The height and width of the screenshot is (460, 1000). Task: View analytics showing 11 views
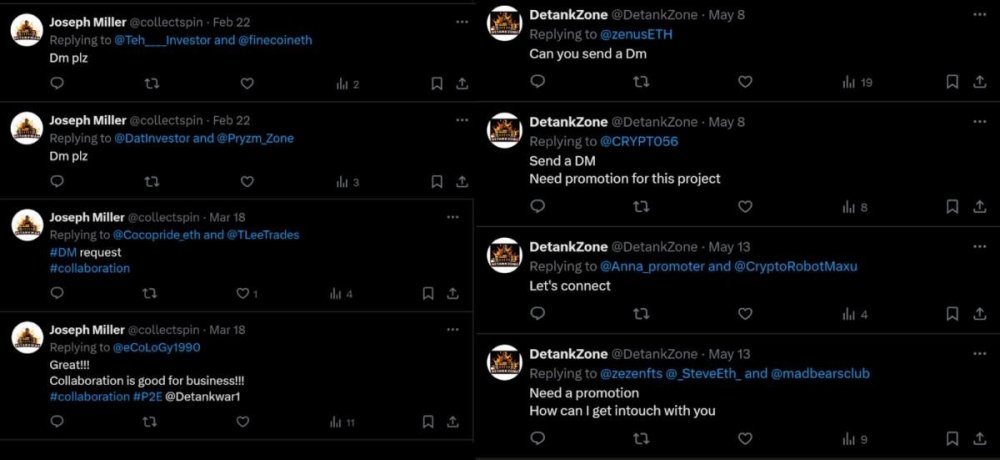(342, 423)
